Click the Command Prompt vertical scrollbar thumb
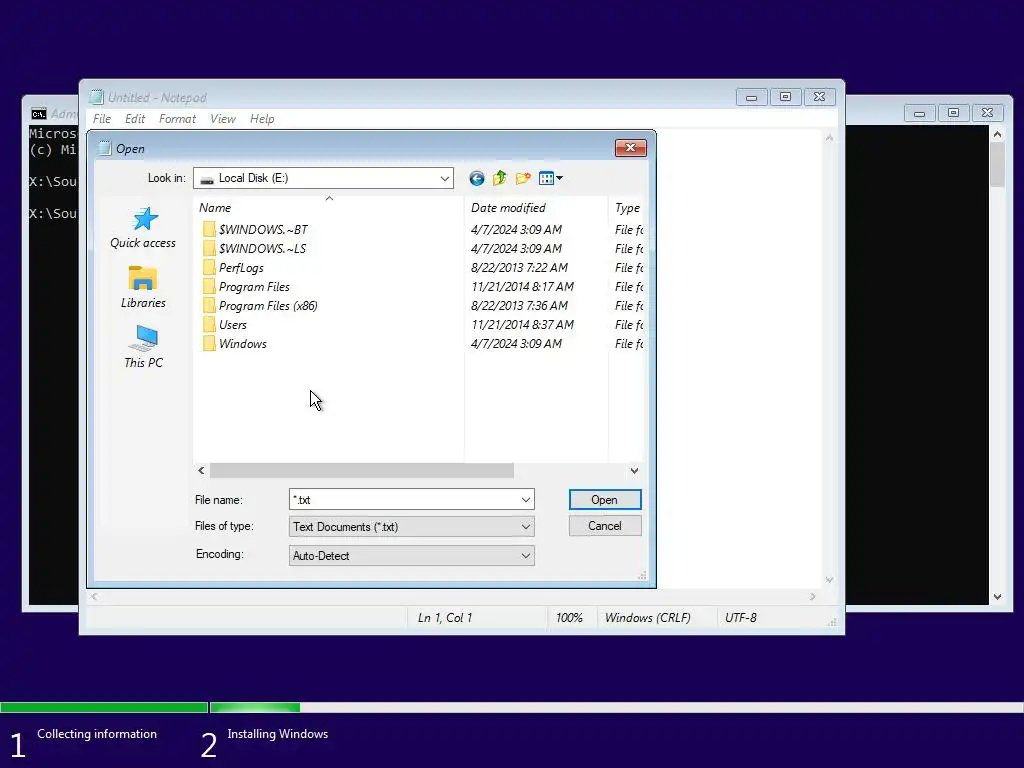Viewport: 1024px width, 768px height. [997, 164]
